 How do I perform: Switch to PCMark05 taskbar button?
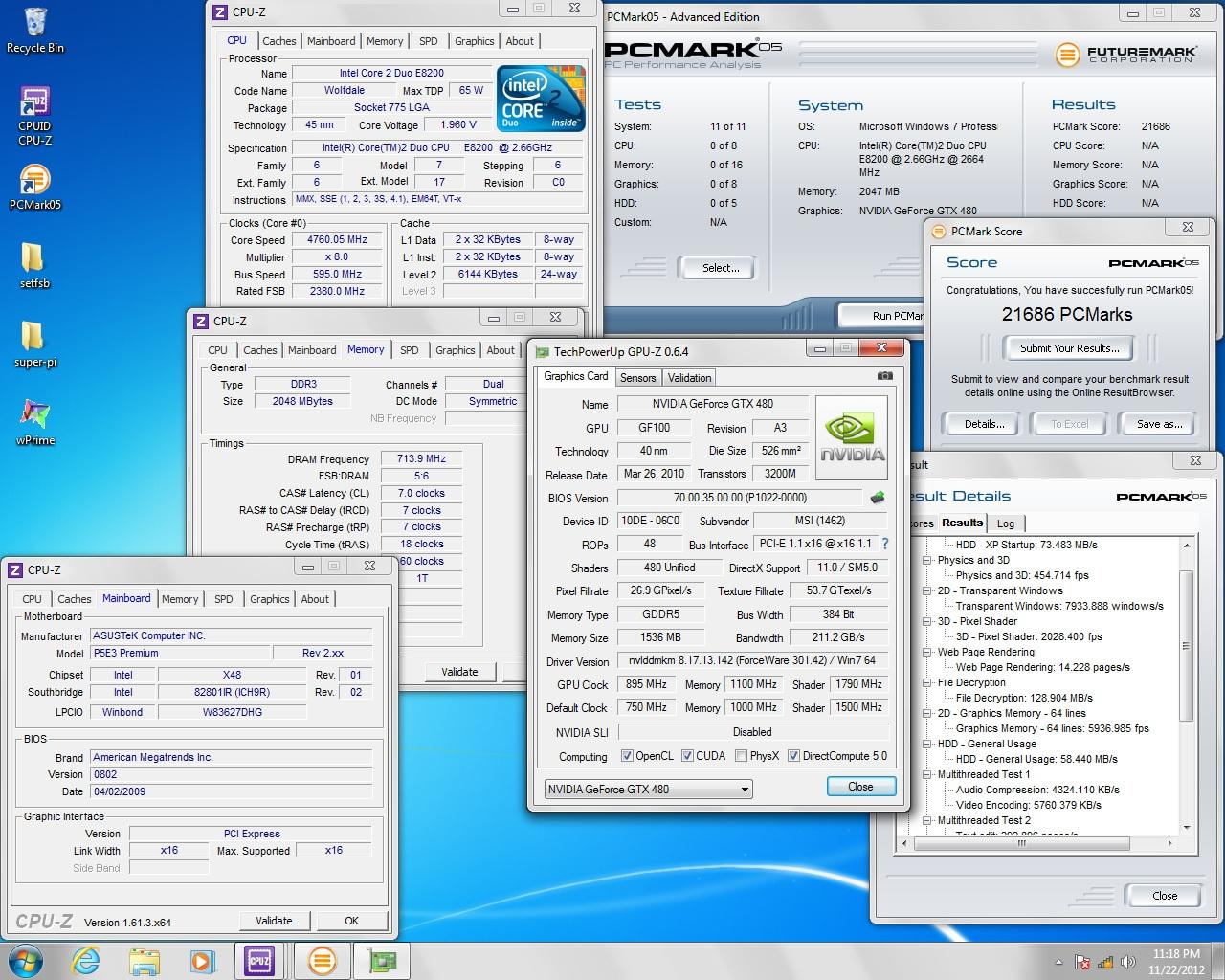322,961
